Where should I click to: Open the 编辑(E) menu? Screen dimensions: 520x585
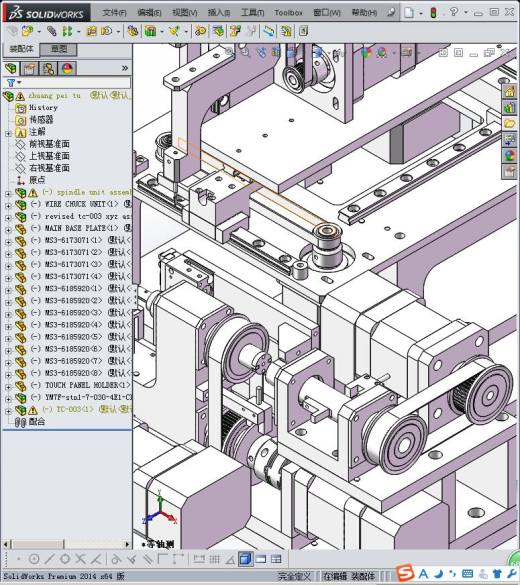150,13
